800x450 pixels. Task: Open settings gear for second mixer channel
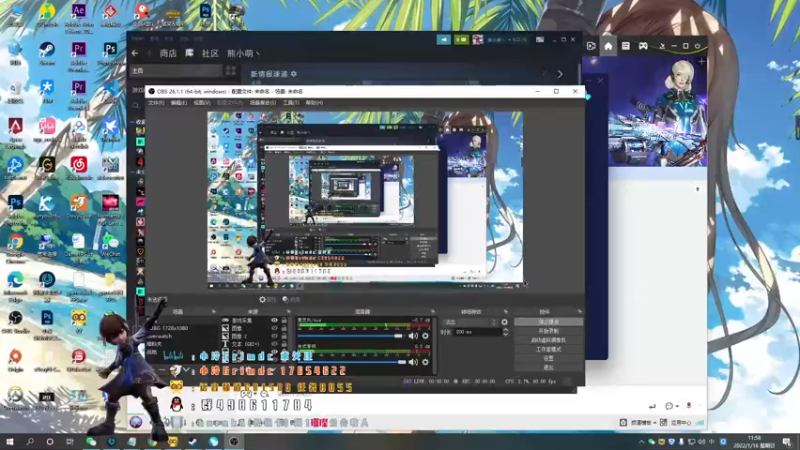click(x=426, y=362)
